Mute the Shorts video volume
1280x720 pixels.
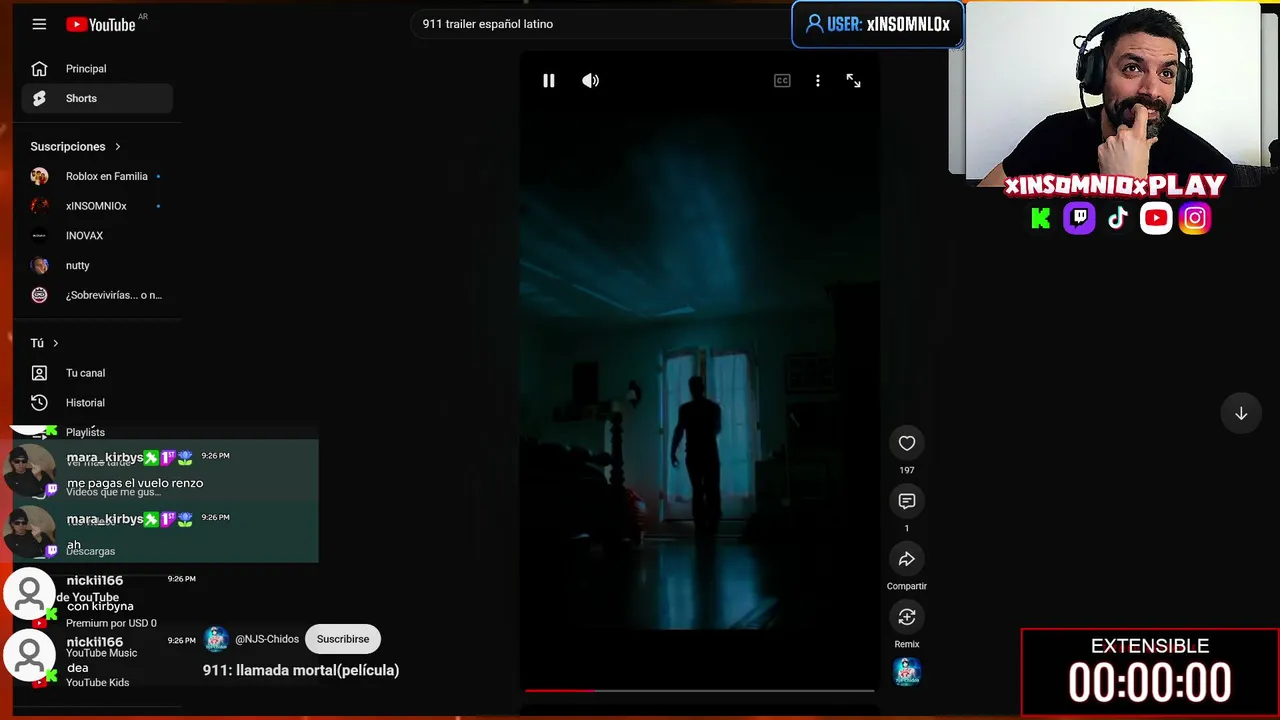591,81
